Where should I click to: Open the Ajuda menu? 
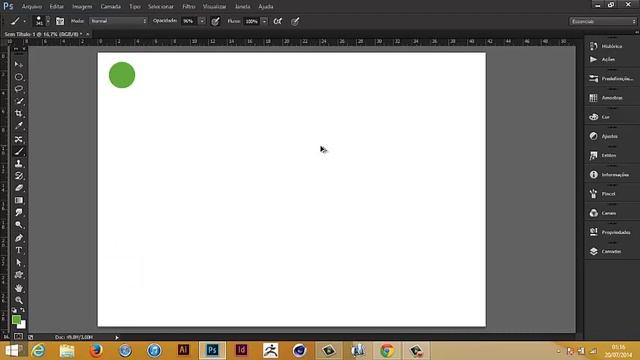coord(266,7)
